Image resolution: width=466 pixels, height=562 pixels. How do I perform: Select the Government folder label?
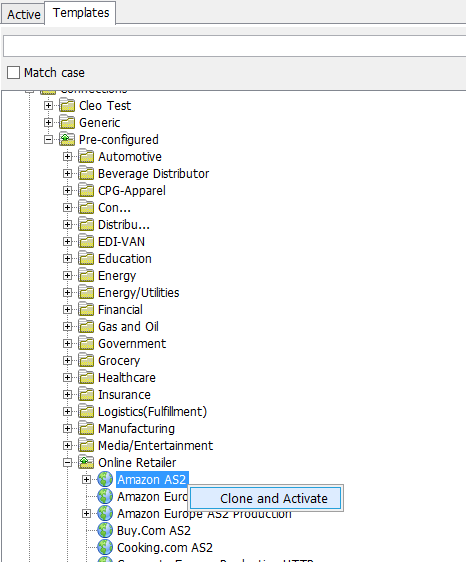[132, 343]
